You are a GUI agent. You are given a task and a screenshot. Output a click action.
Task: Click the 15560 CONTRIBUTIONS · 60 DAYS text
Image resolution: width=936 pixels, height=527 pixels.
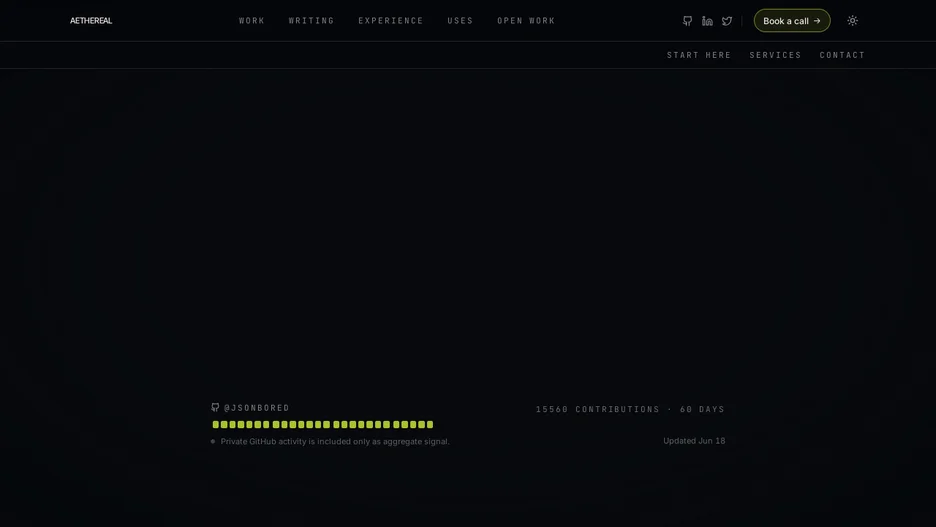point(630,409)
